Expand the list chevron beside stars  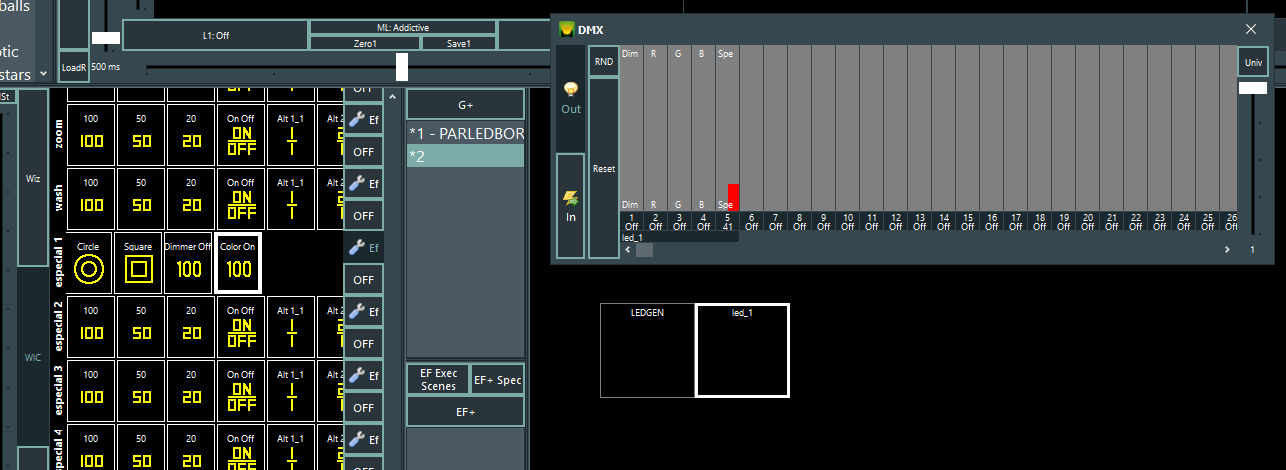42,74
